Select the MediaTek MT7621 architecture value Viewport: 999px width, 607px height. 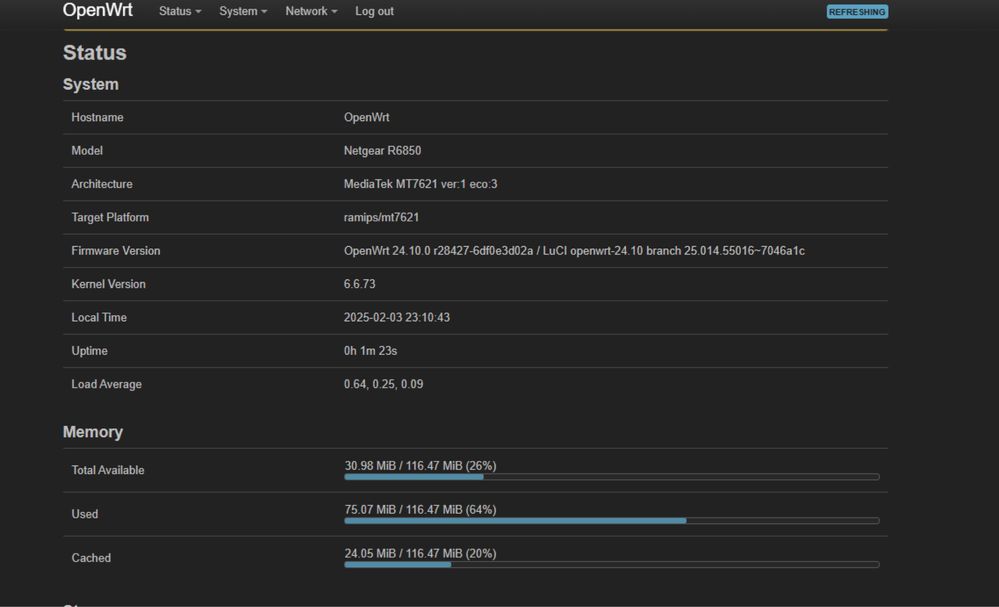tap(420, 184)
